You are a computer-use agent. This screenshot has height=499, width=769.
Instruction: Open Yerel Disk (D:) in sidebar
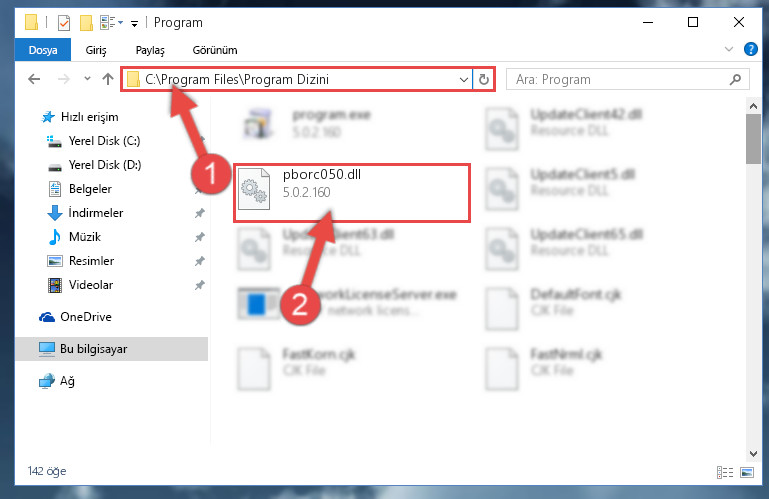(x=104, y=165)
